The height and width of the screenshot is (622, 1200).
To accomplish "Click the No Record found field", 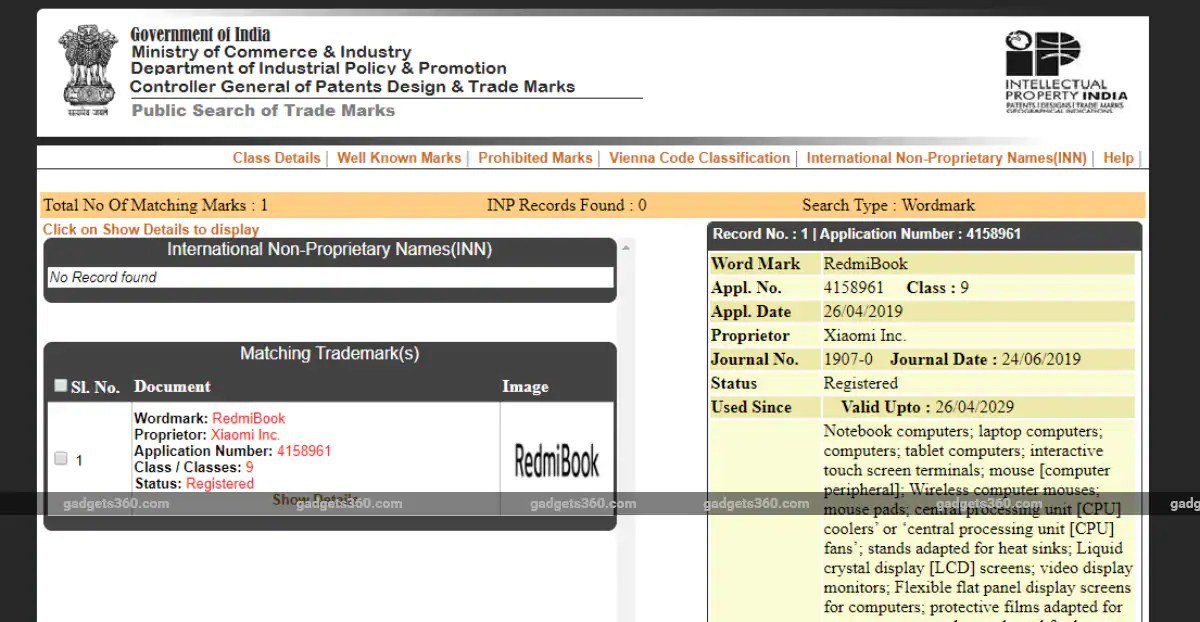I will [329, 278].
